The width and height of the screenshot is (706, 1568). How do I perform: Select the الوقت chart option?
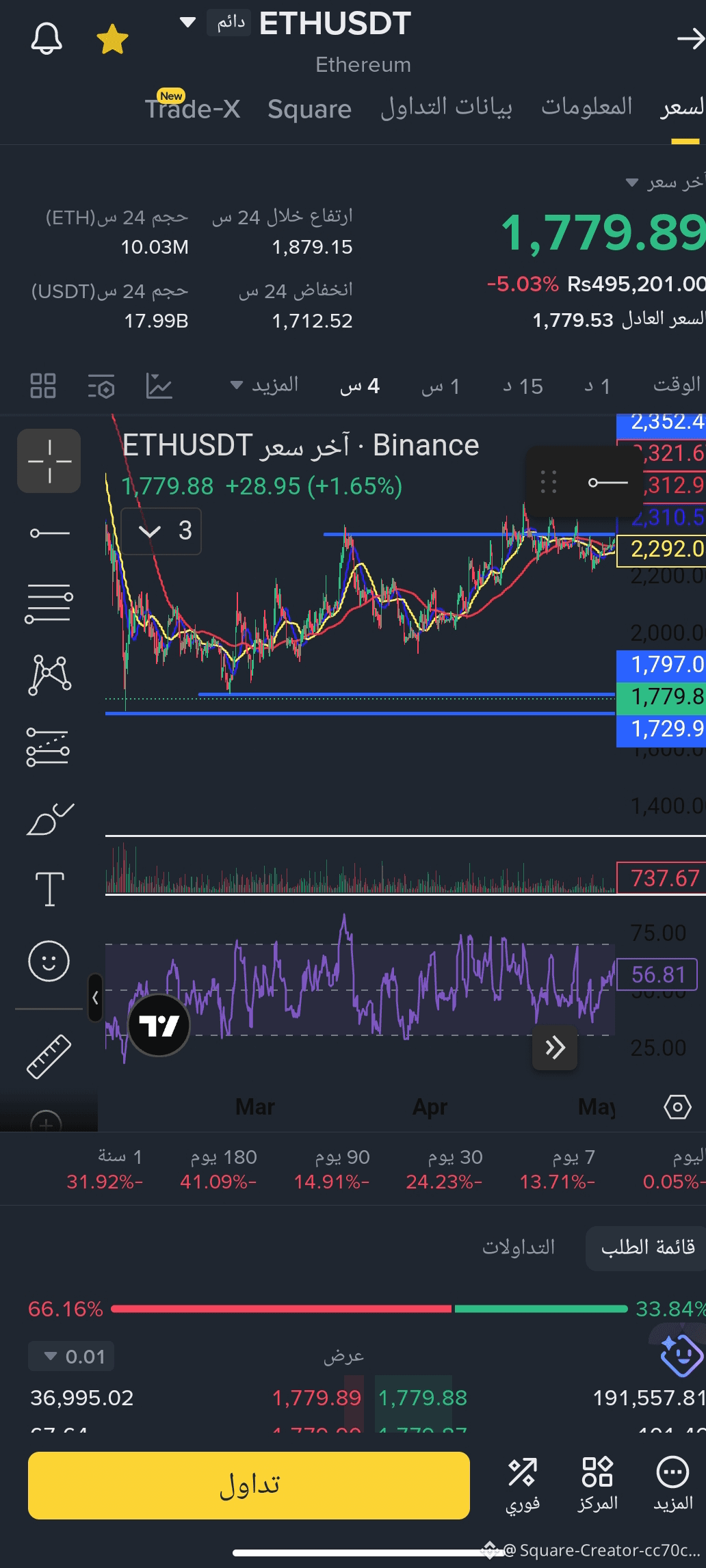point(677,385)
